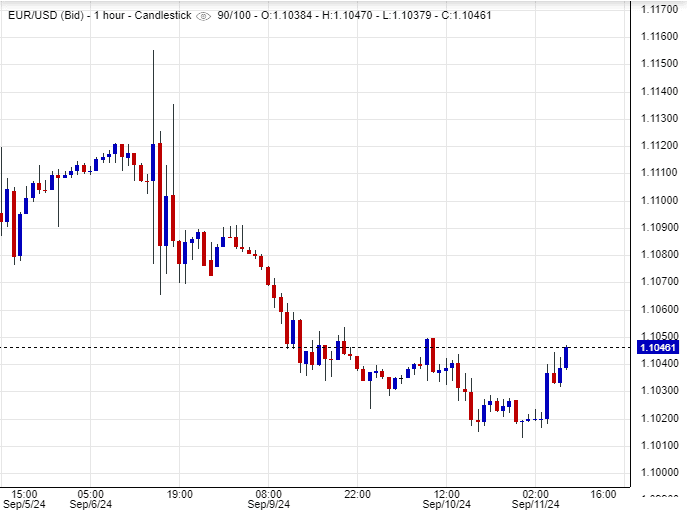687x511 pixels.
Task: Click the Sep/9/24 08:00 time label
Action: pyautogui.click(x=269, y=499)
